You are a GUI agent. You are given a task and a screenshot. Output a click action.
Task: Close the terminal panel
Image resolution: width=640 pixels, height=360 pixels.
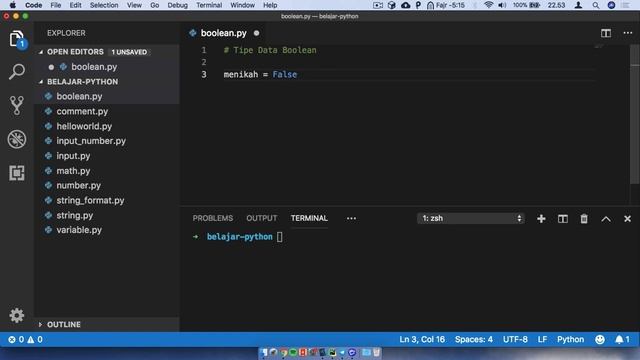pyautogui.click(x=627, y=219)
